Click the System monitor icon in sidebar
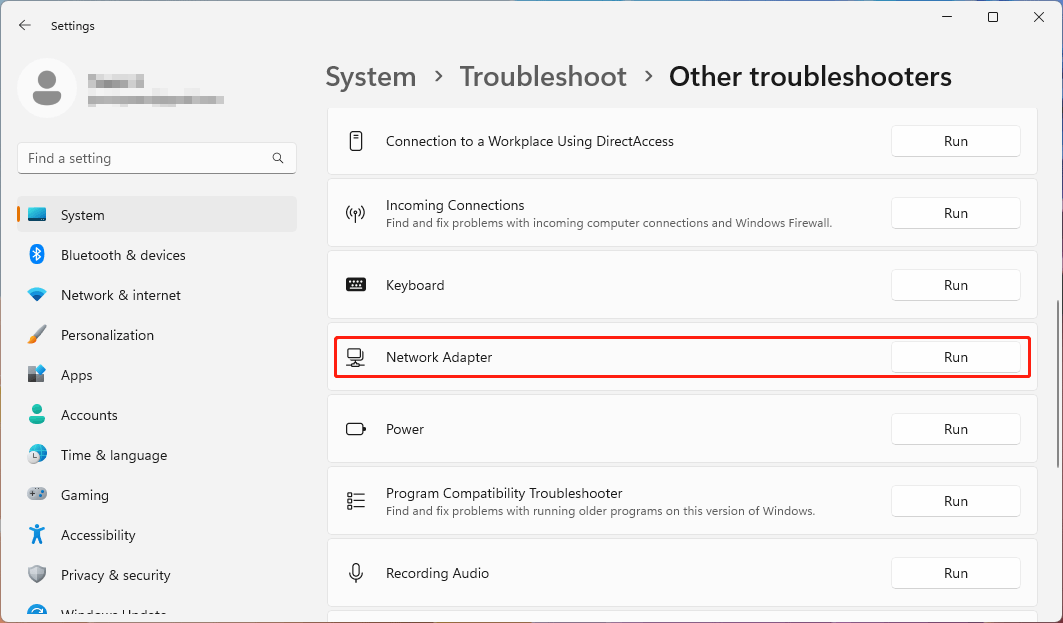 coord(37,215)
